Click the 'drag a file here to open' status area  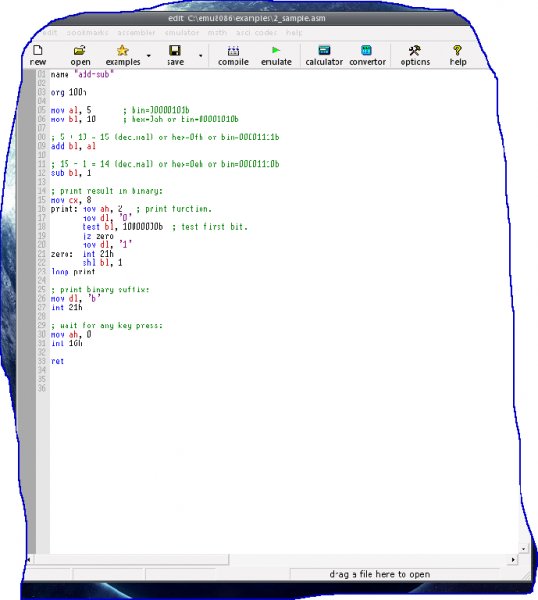pos(380,574)
